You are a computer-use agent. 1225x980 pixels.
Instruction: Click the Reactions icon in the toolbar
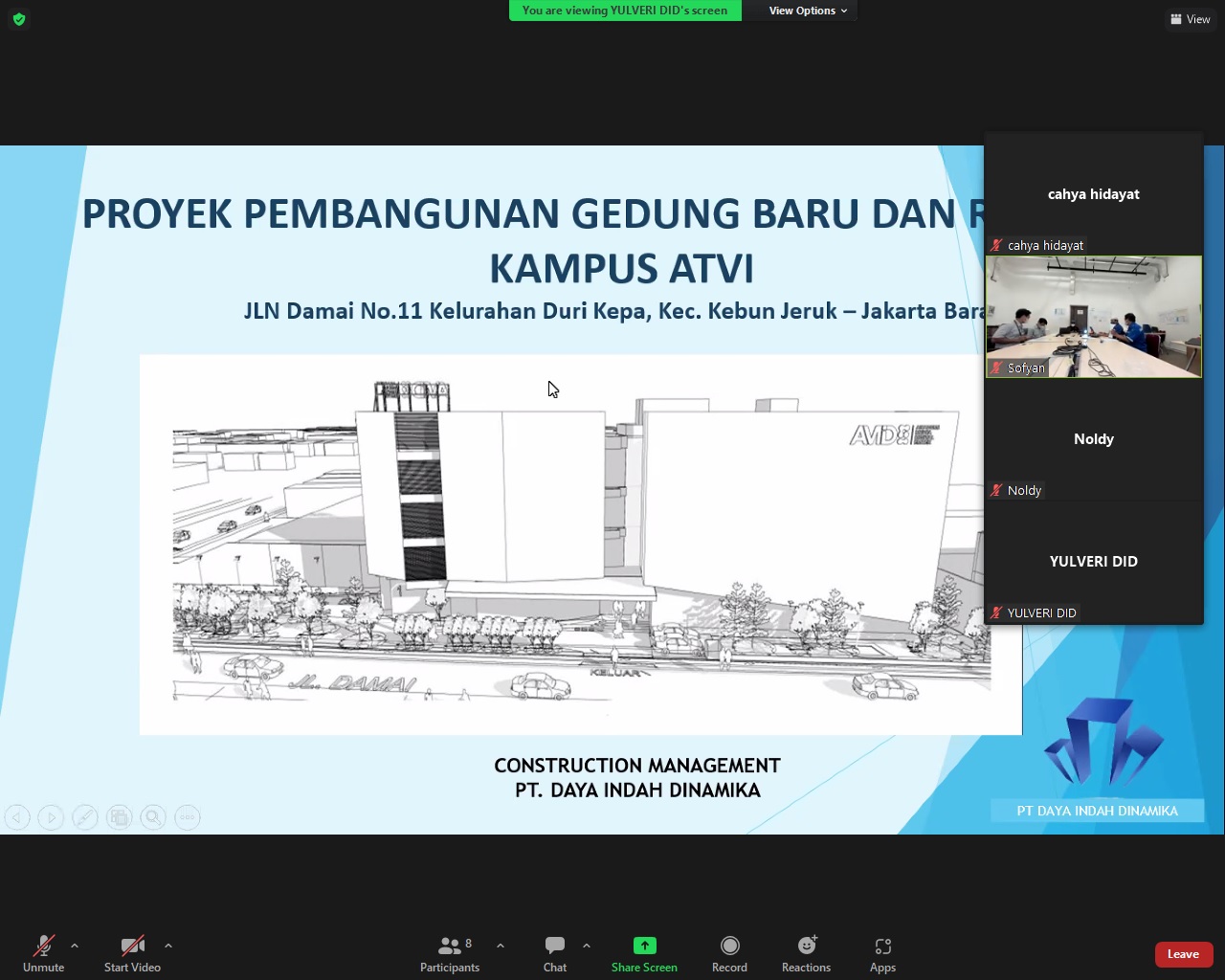point(806,947)
